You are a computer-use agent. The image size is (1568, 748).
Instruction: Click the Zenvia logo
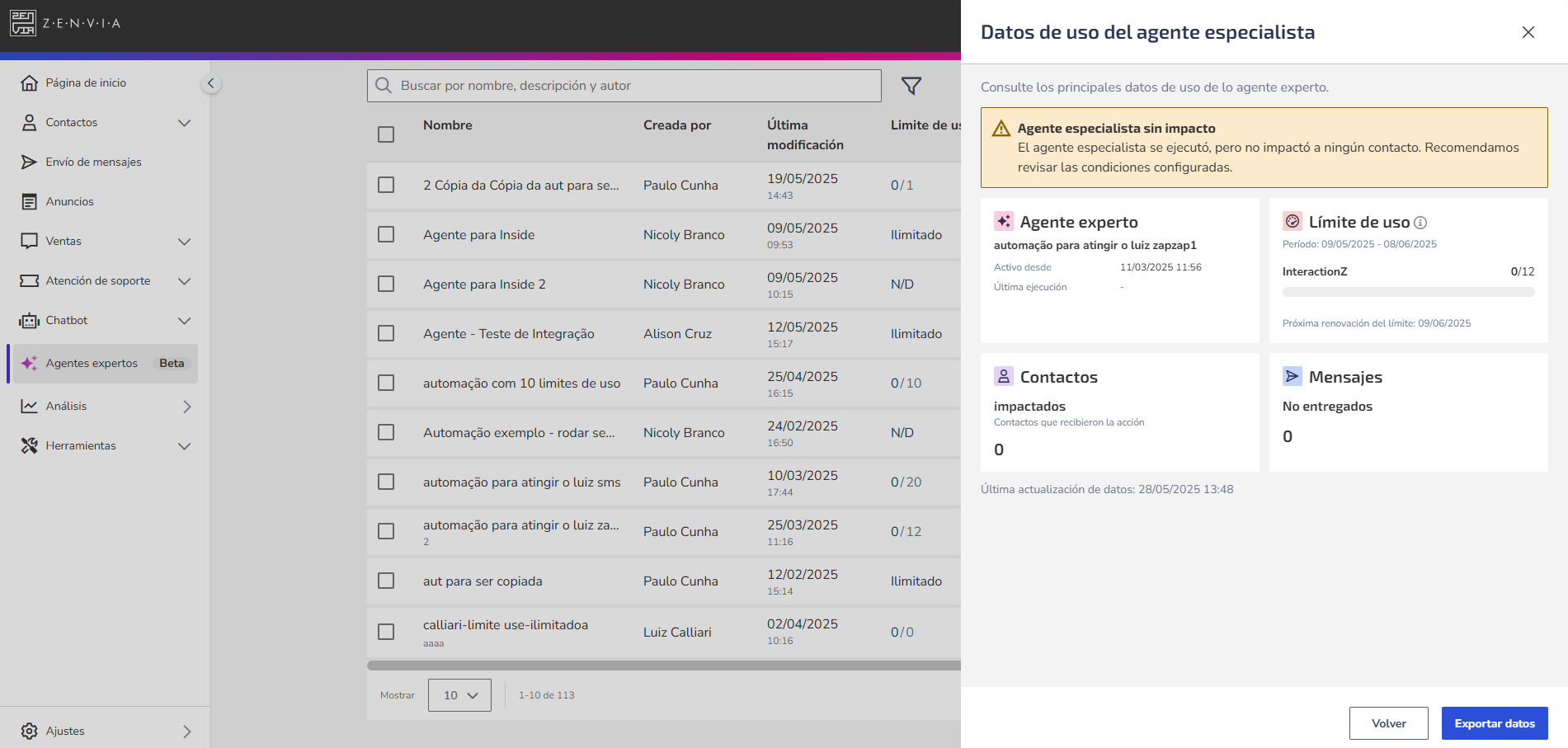coord(65,23)
